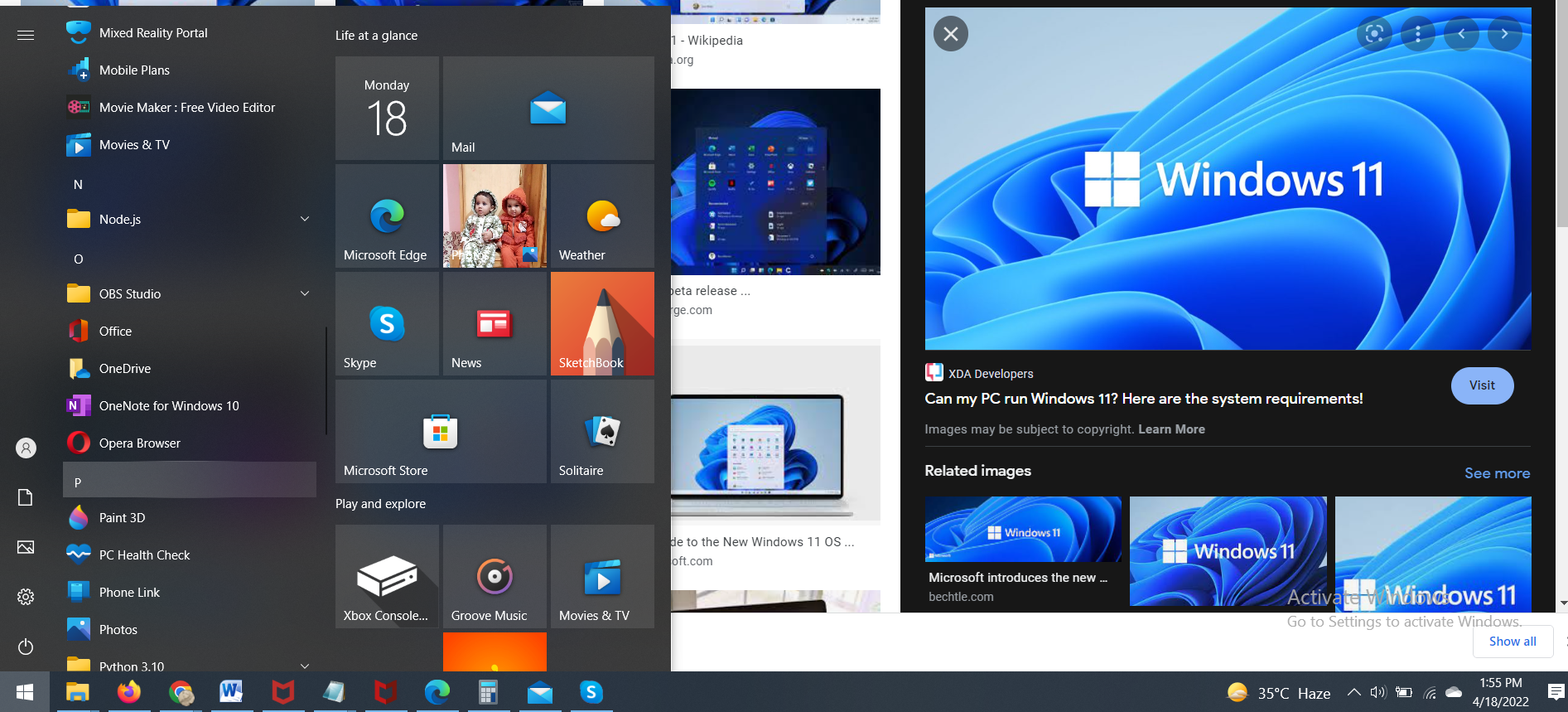Click the Life at a glance group header

click(x=376, y=36)
